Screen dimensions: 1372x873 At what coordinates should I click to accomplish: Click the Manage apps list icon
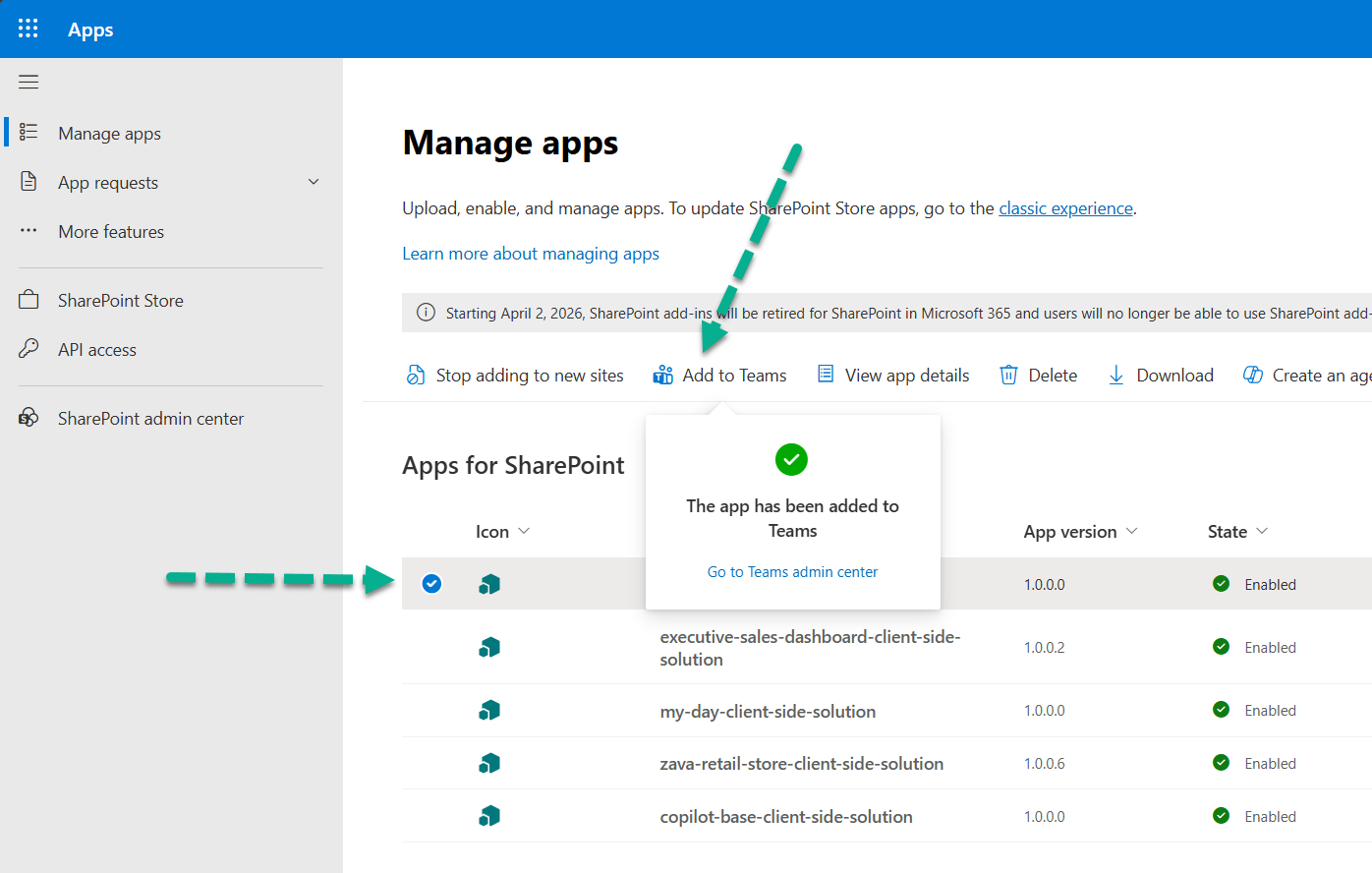[29, 132]
